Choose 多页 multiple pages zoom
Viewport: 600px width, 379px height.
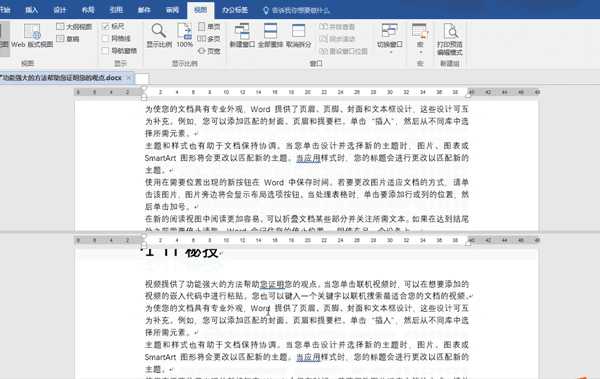209,39
